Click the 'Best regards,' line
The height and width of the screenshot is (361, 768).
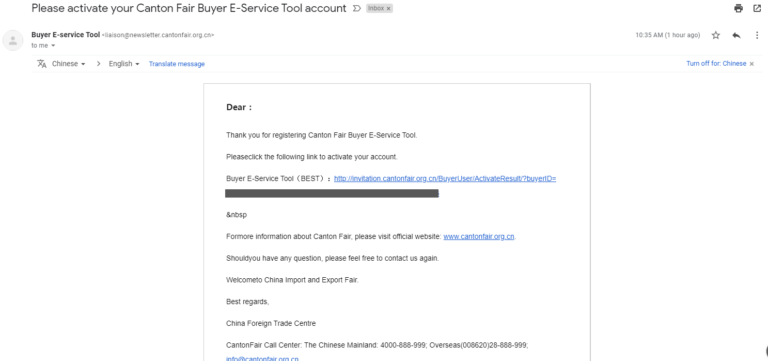(247, 302)
